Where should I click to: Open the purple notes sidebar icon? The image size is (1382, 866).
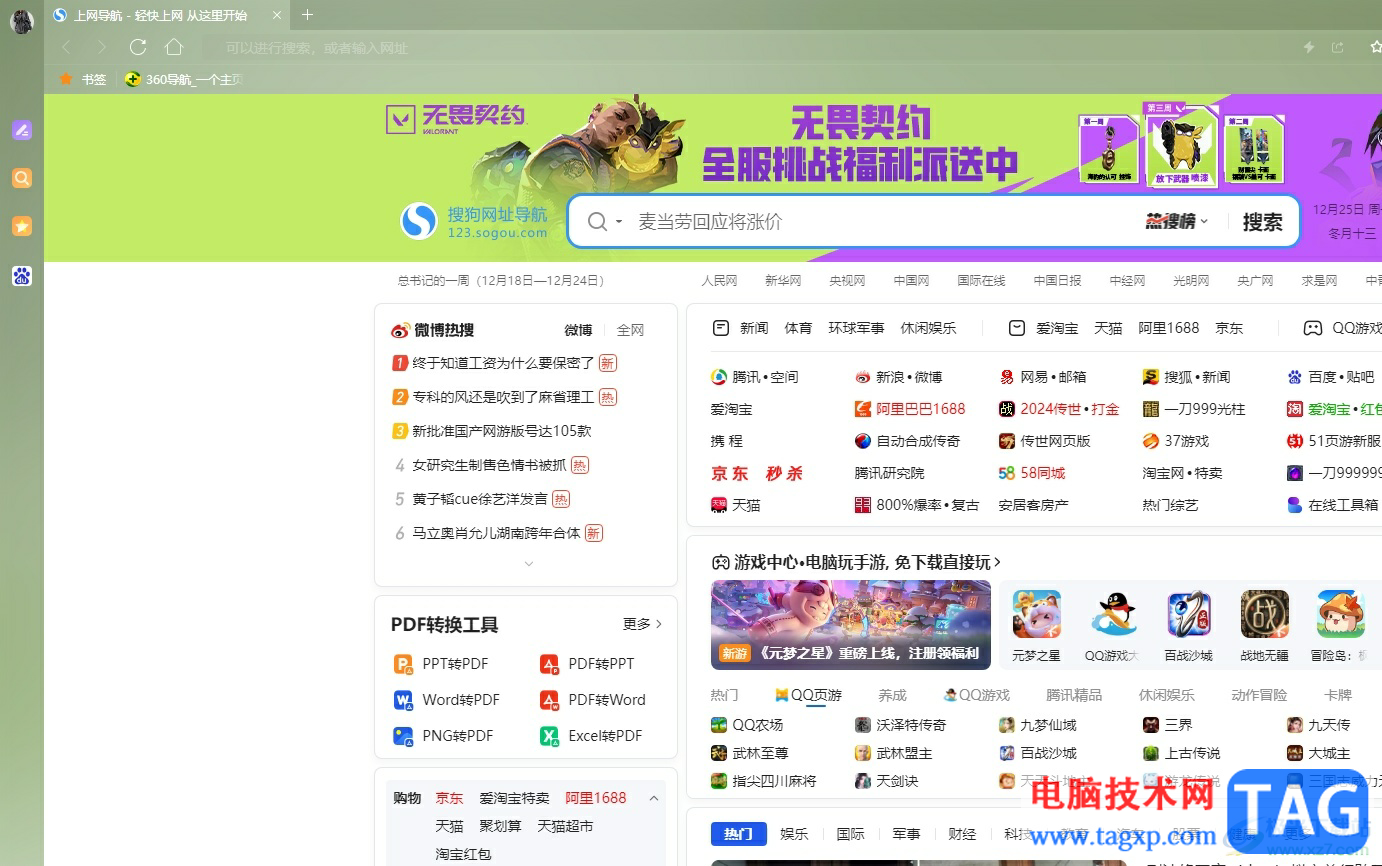22,130
